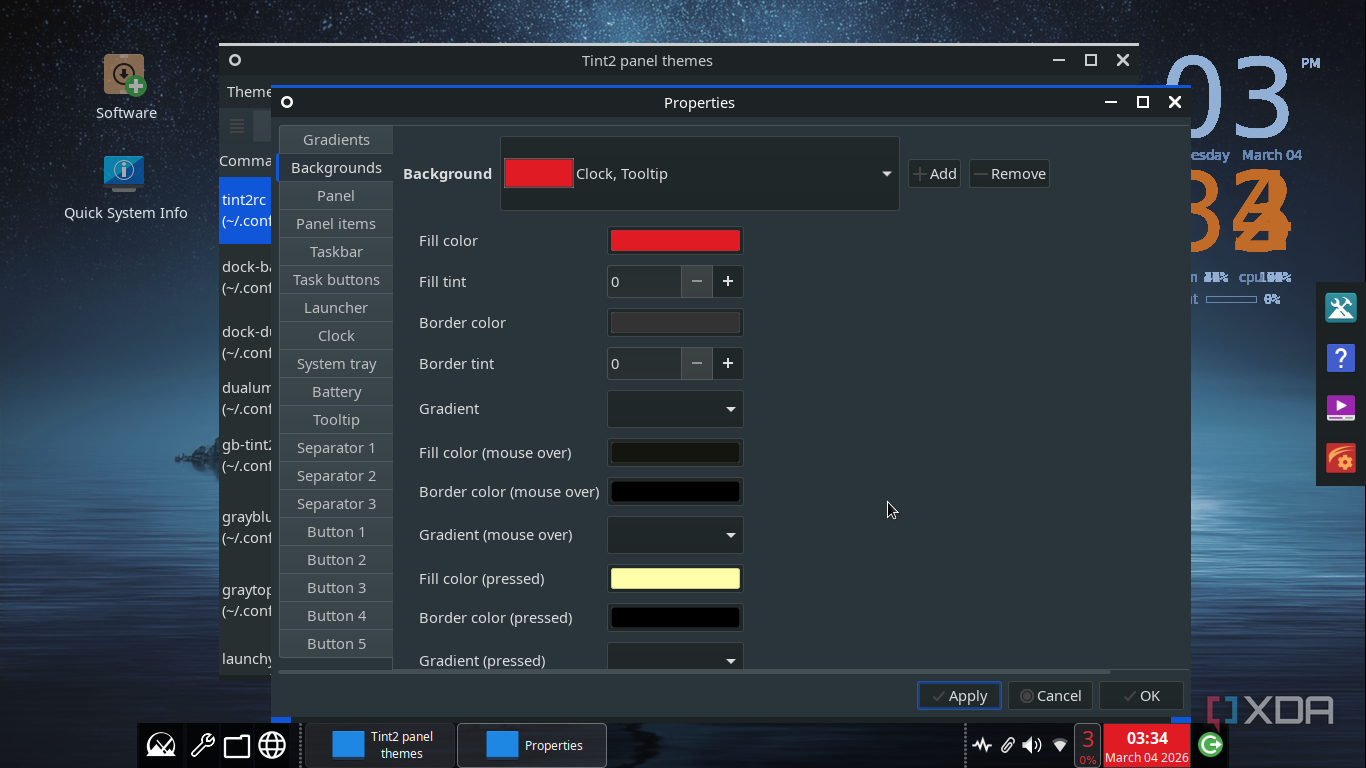The height and width of the screenshot is (768, 1366).
Task: Select the Launcher tab
Action: (336, 308)
